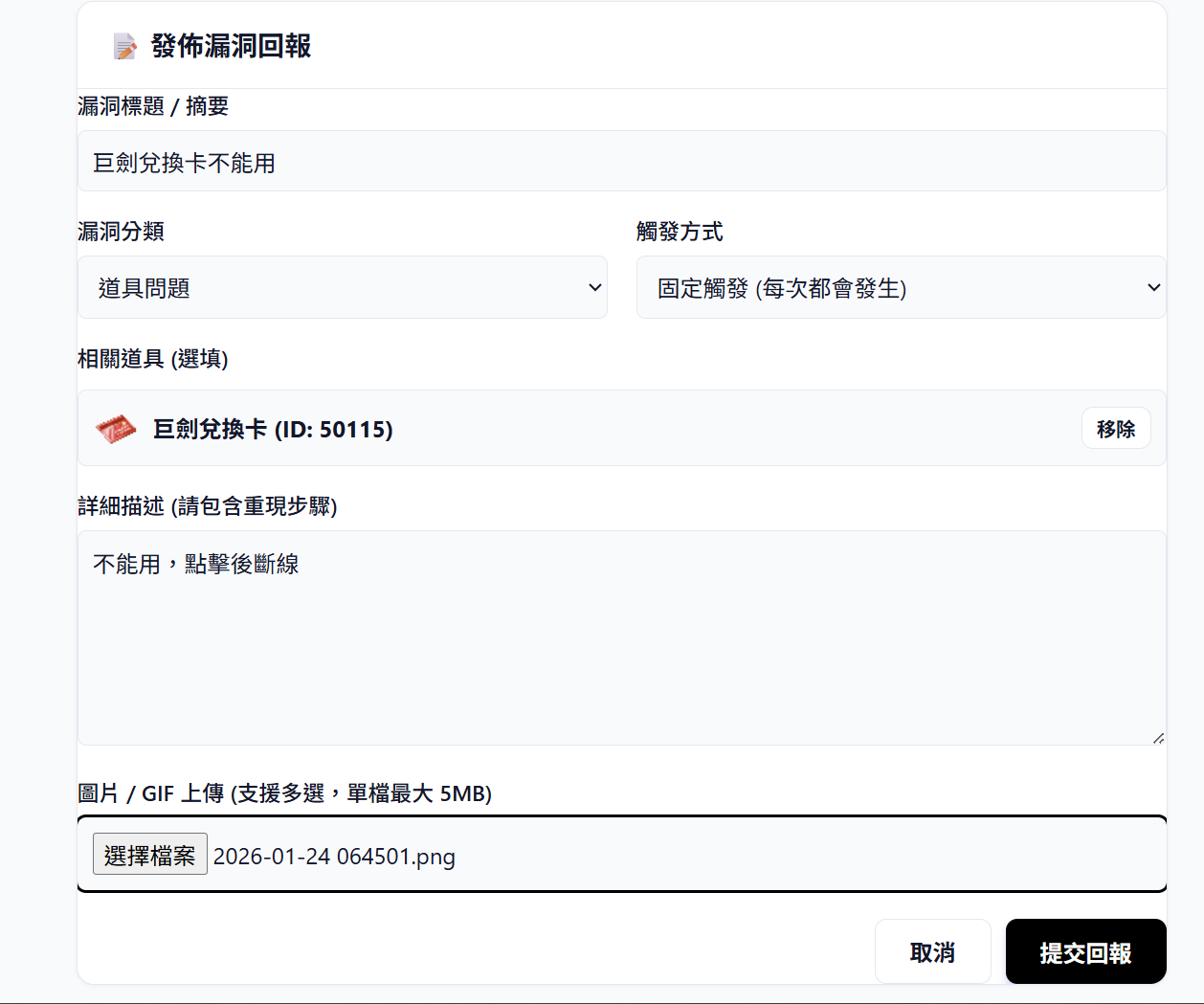The width and height of the screenshot is (1204, 1004).
Task: Click the chevron arrow on 道具問題 selector
Action: click(x=594, y=287)
